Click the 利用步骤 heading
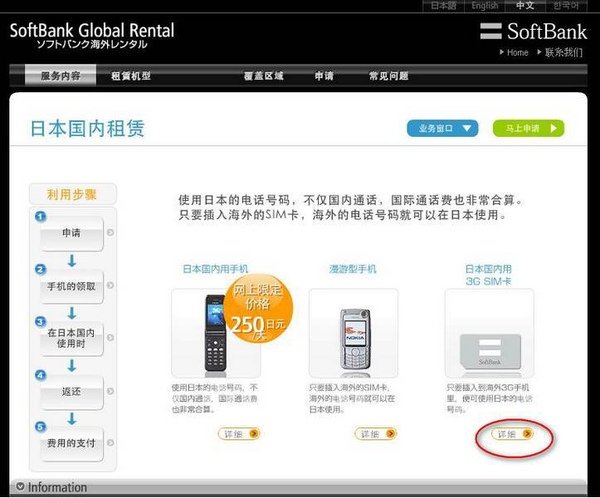Viewport: 600px width, 498px height. 72,194
